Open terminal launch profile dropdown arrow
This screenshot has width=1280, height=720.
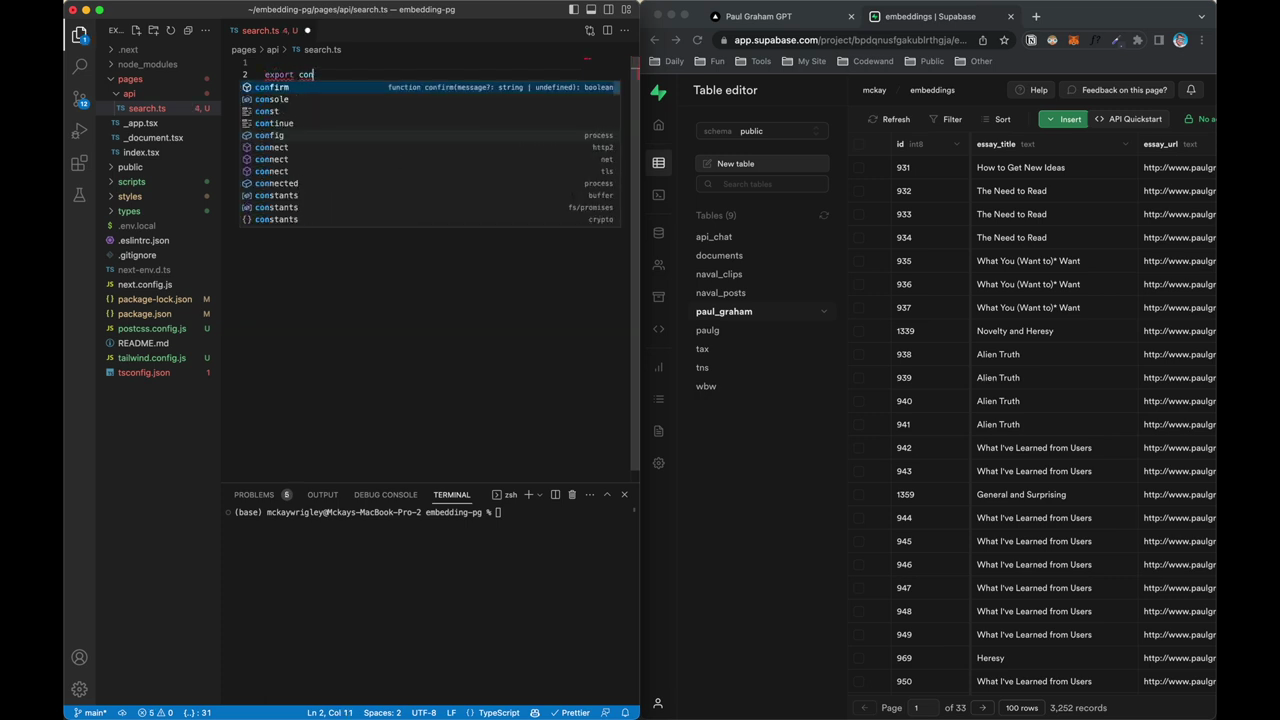(540, 494)
